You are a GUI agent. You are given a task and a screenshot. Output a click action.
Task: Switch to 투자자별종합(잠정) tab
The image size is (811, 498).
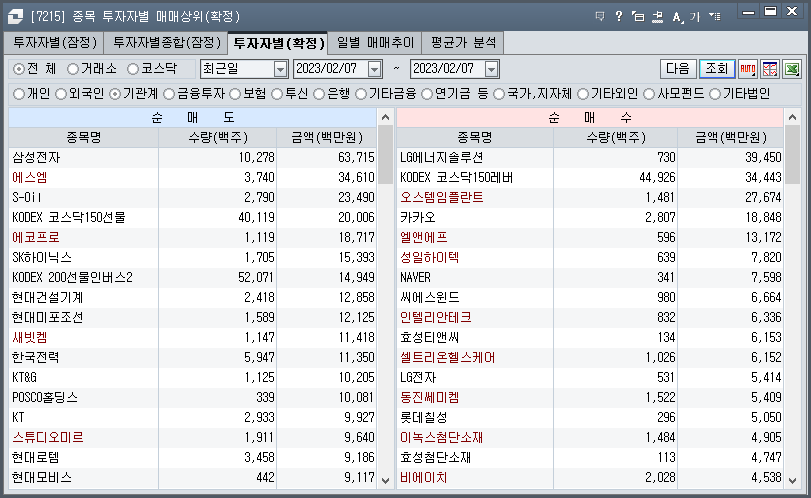166,43
